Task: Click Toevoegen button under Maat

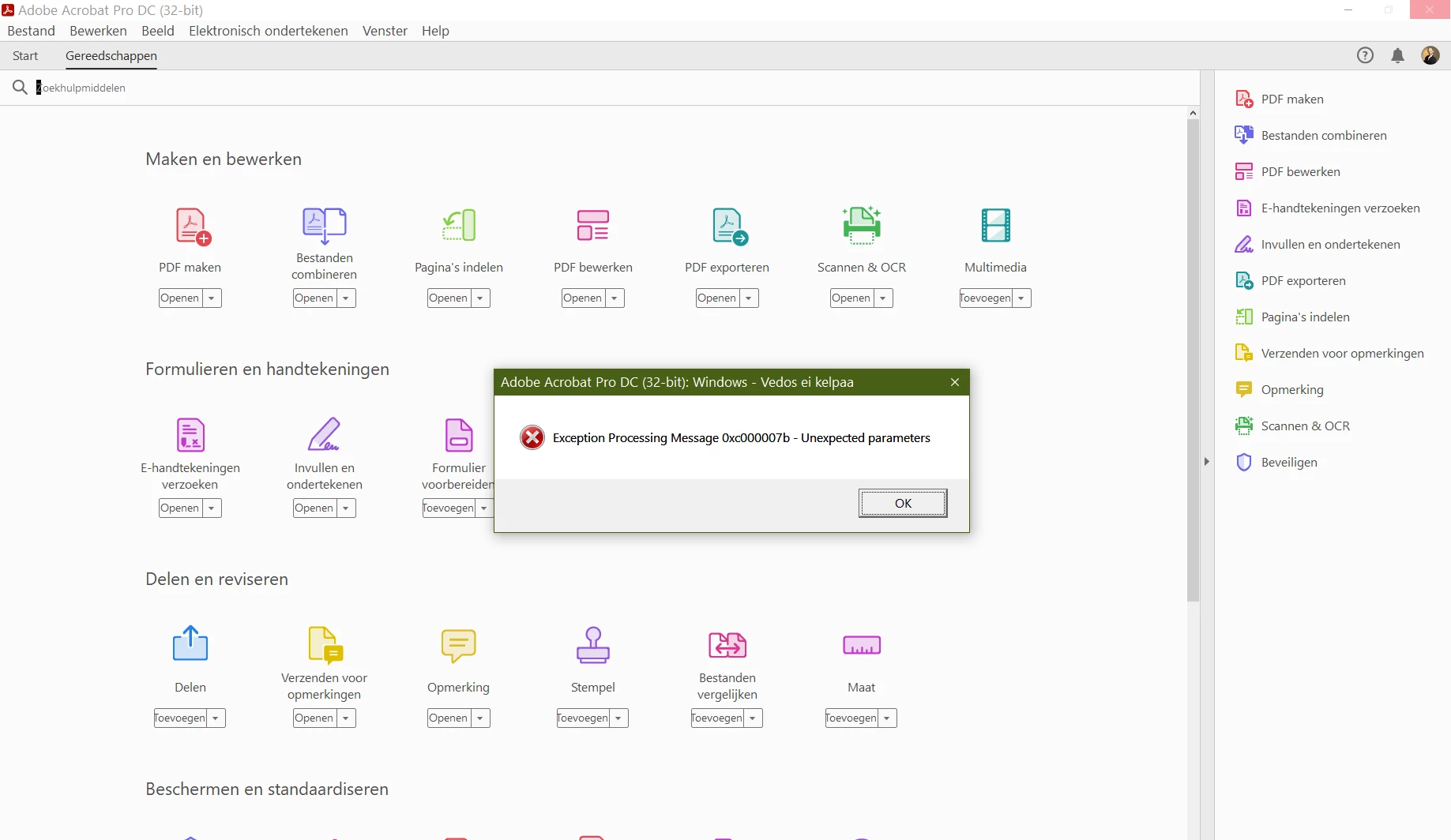Action: [x=851, y=718]
